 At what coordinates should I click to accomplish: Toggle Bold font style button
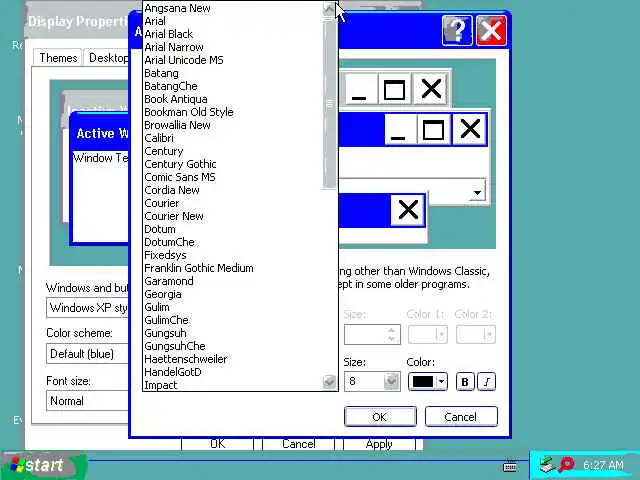[x=464, y=382]
